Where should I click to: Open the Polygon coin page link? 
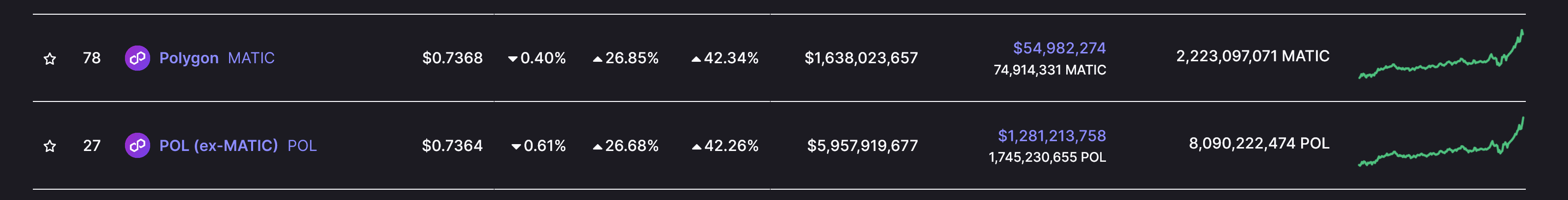189,58
